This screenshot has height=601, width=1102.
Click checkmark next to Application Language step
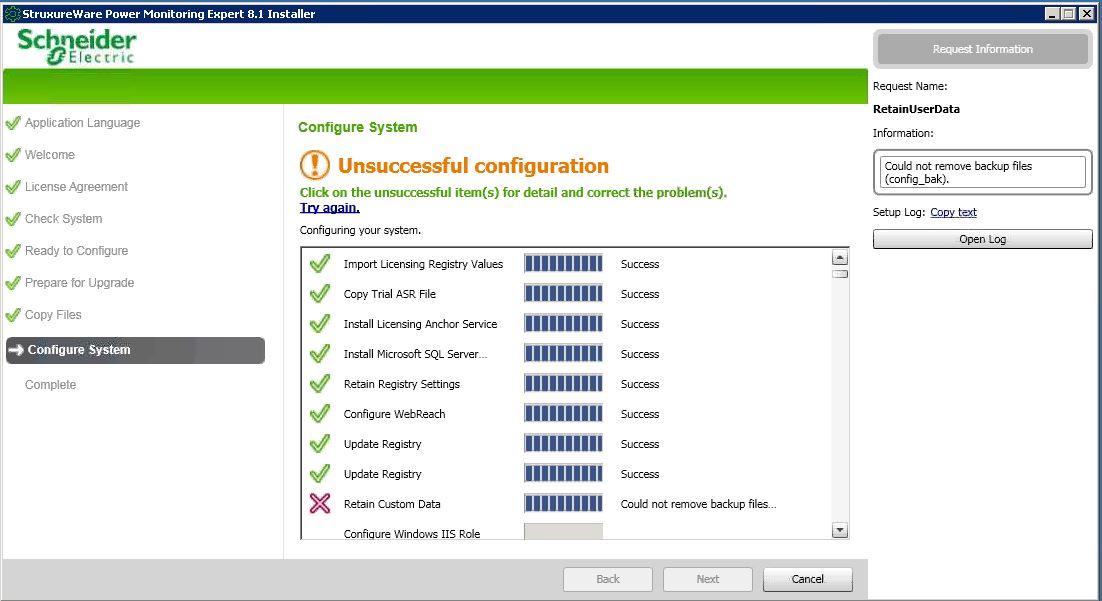coord(13,123)
